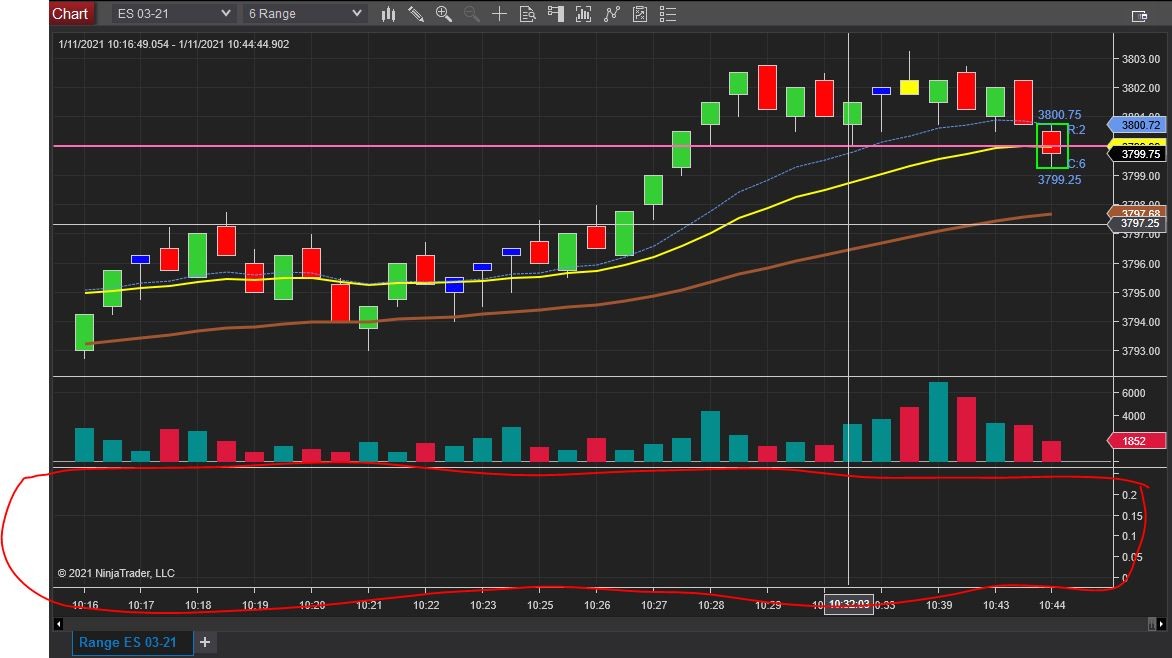Add a new tab with plus button

click(x=205, y=642)
